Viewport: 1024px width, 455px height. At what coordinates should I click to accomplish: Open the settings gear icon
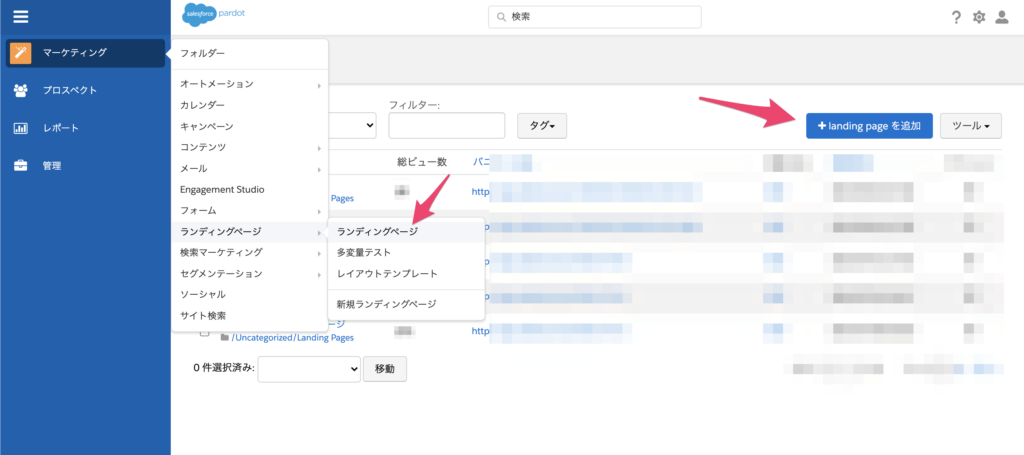click(979, 18)
